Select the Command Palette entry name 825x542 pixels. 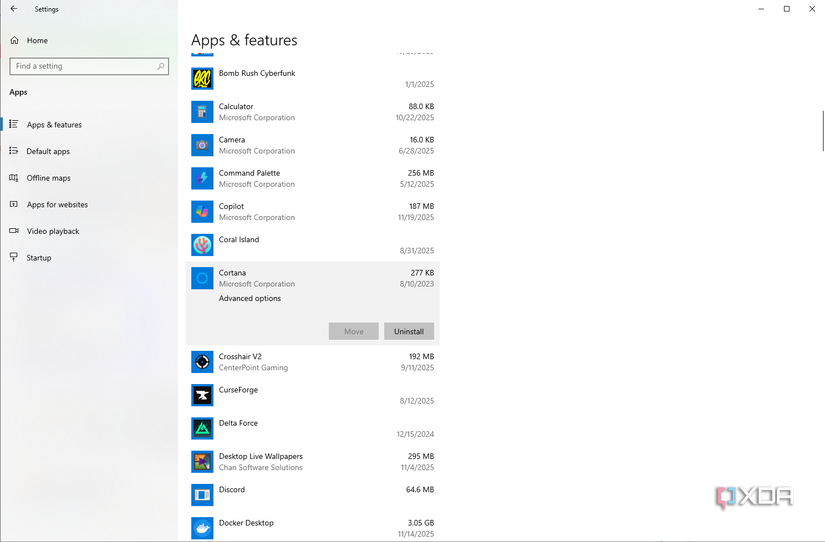(x=249, y=173)
